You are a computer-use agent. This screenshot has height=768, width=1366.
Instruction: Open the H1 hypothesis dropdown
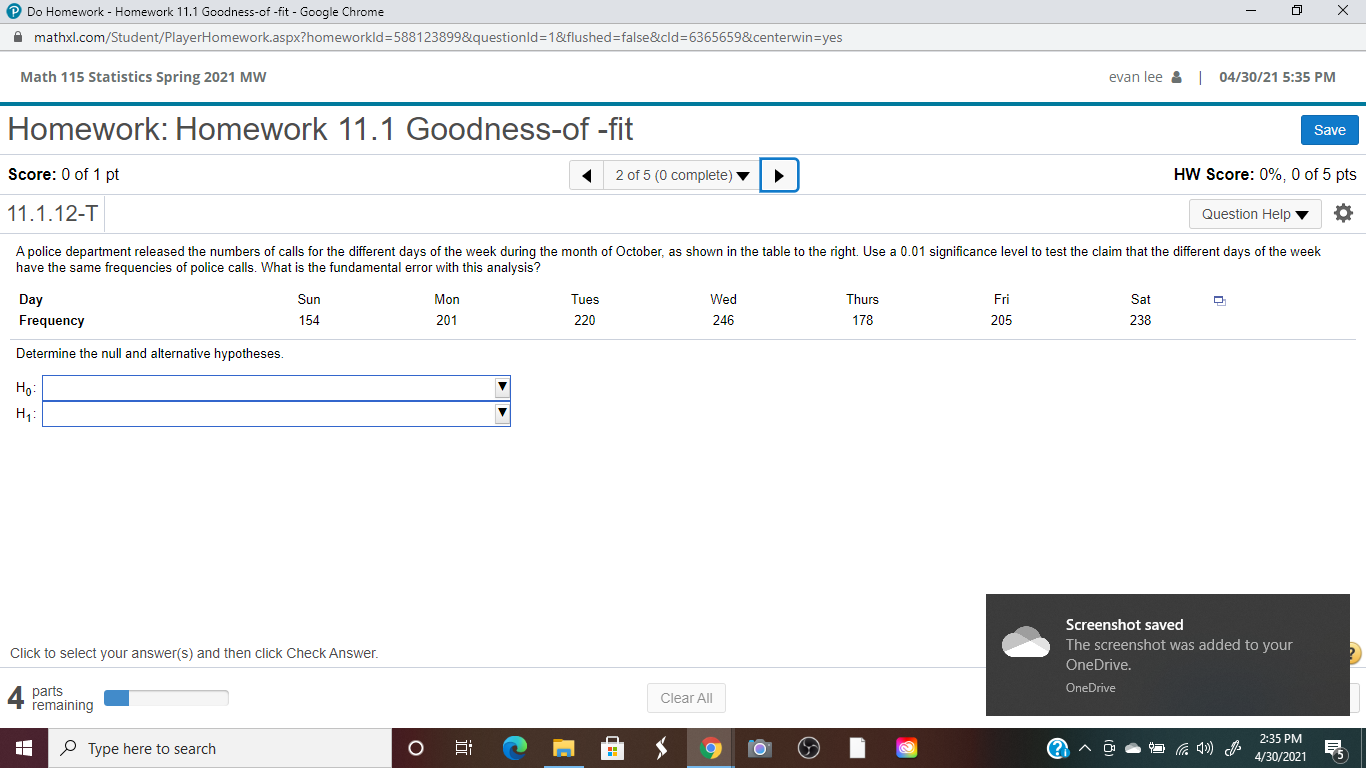point(502,412)
